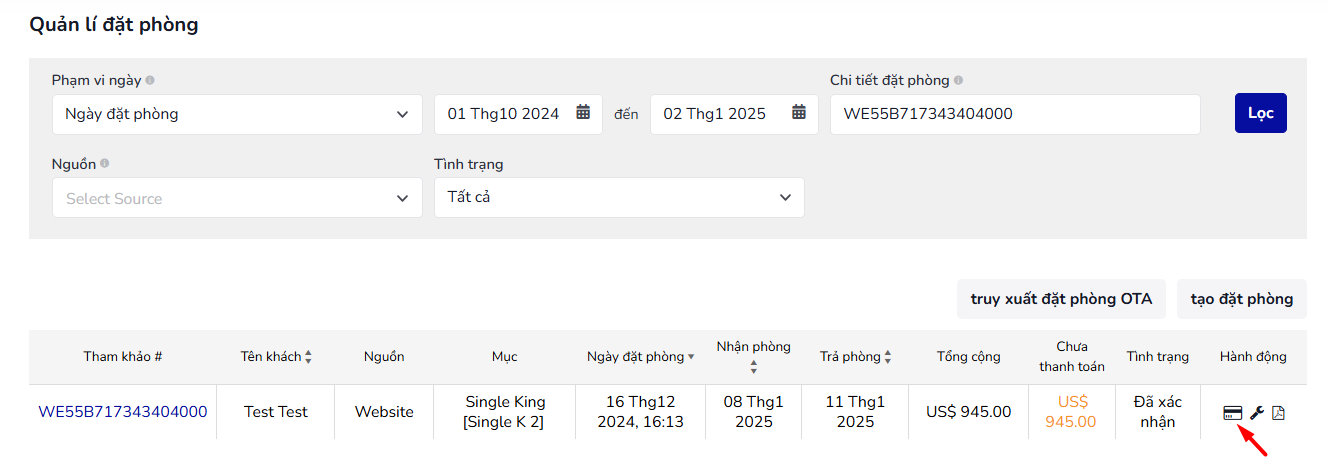Focus the Chi tiết đặt phòng search field

pyautogui.click(x=1015, y=114)
